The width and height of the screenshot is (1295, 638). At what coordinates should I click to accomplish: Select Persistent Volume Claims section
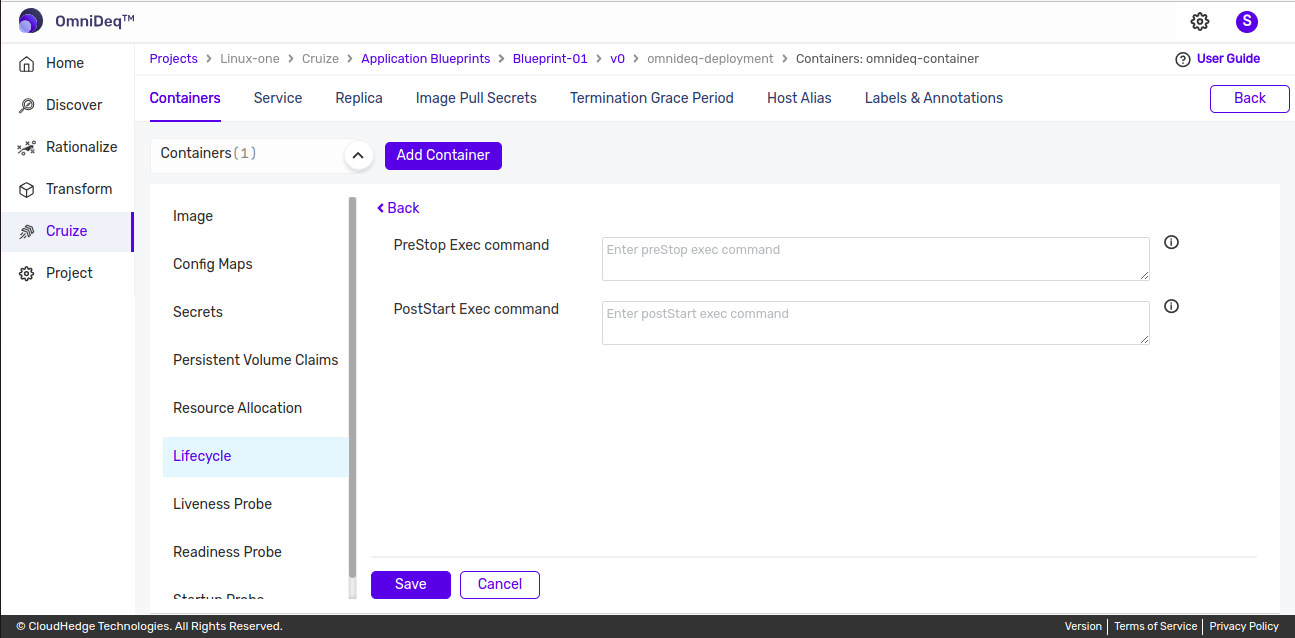click(256, 360)
